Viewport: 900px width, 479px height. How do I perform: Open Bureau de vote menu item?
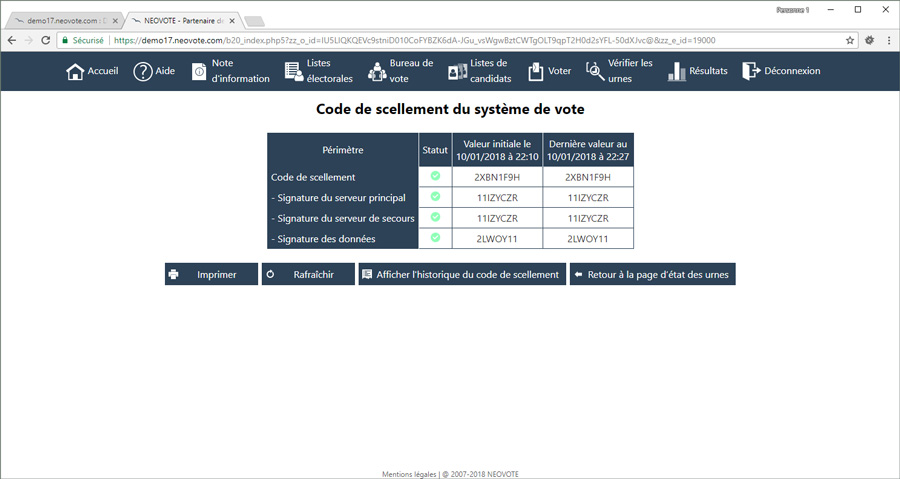coord(401,71)
